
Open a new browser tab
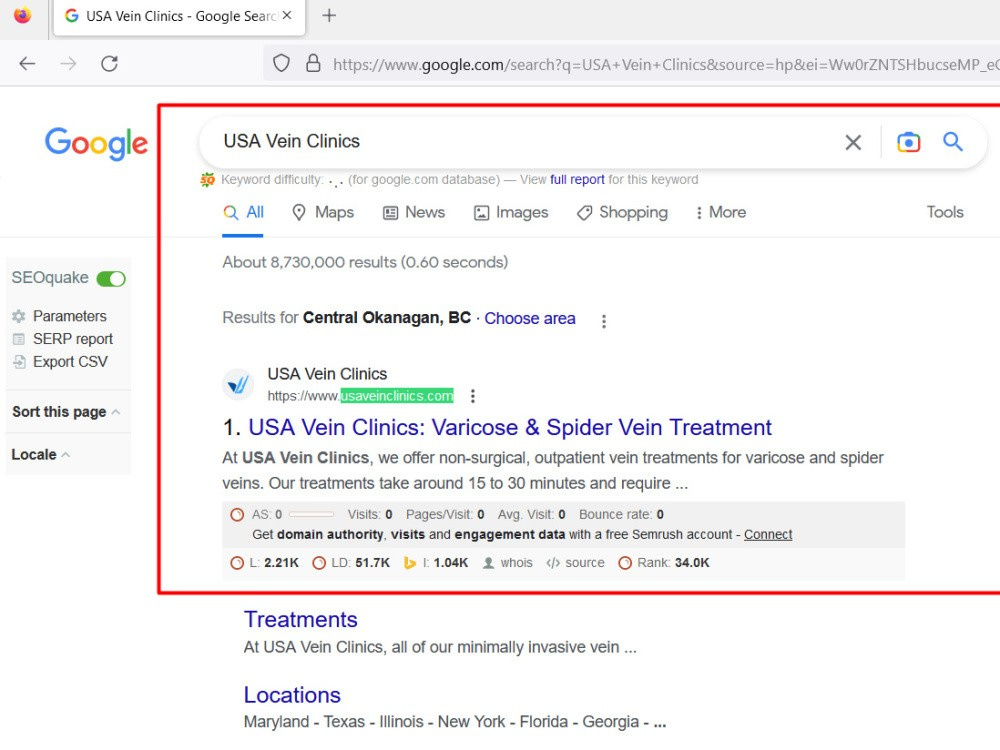(x=329, y=15)
